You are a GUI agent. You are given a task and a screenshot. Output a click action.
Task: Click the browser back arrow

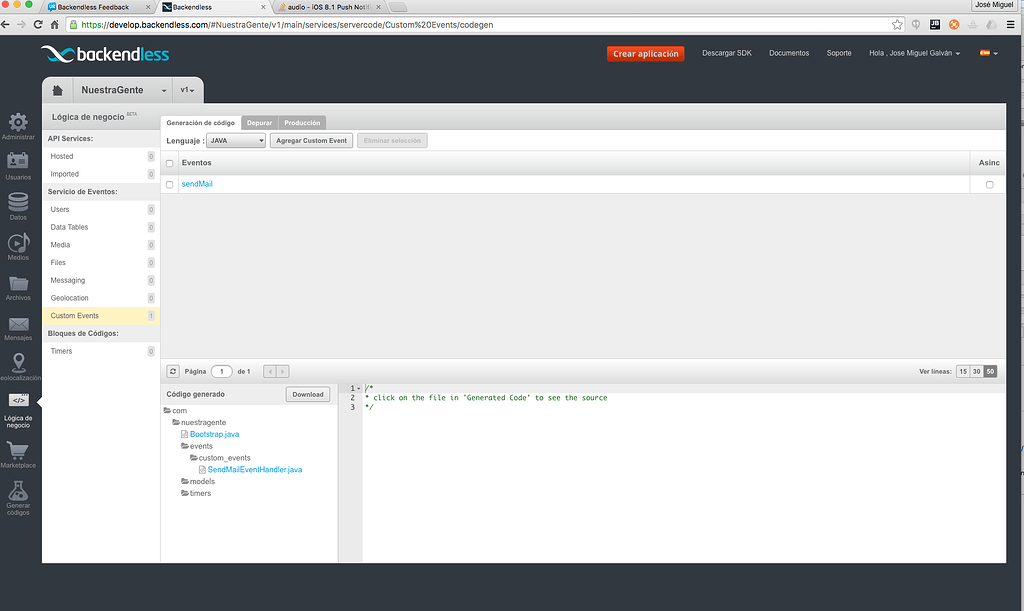coord(5,24)
